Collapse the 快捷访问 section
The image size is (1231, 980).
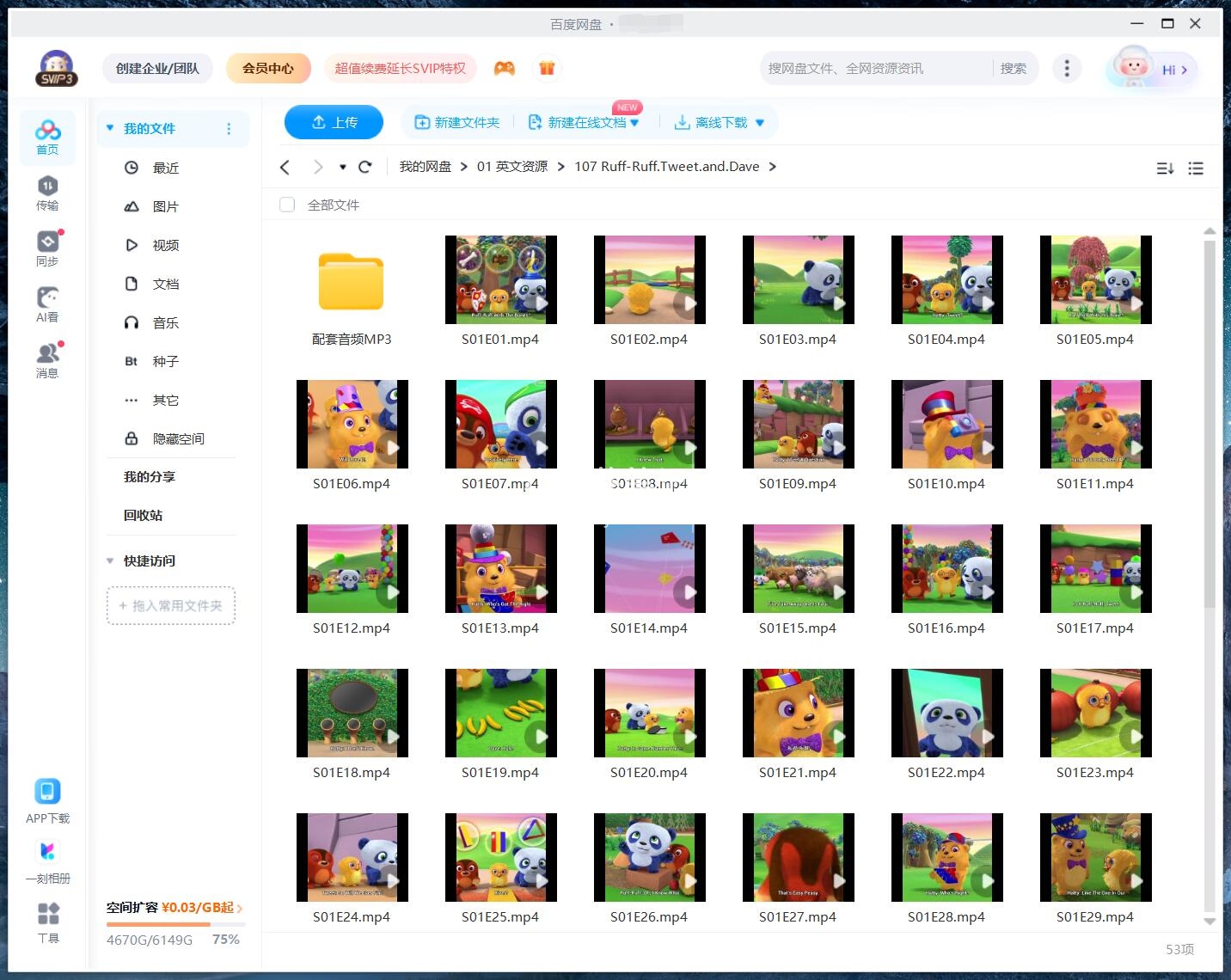(x=110, y=560)
